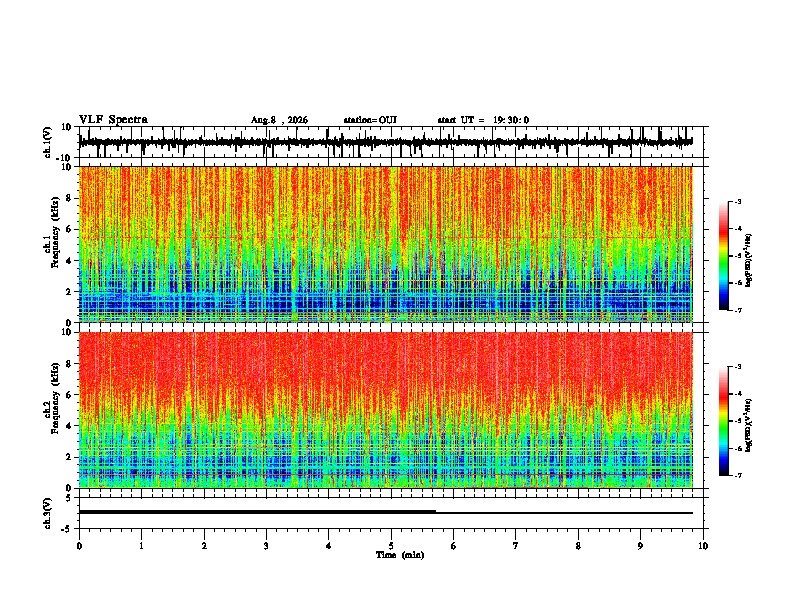Click time-axis tick label "5"
This screenshot has width=792, height=612.
pyautogui.click(x=391, y=546)
